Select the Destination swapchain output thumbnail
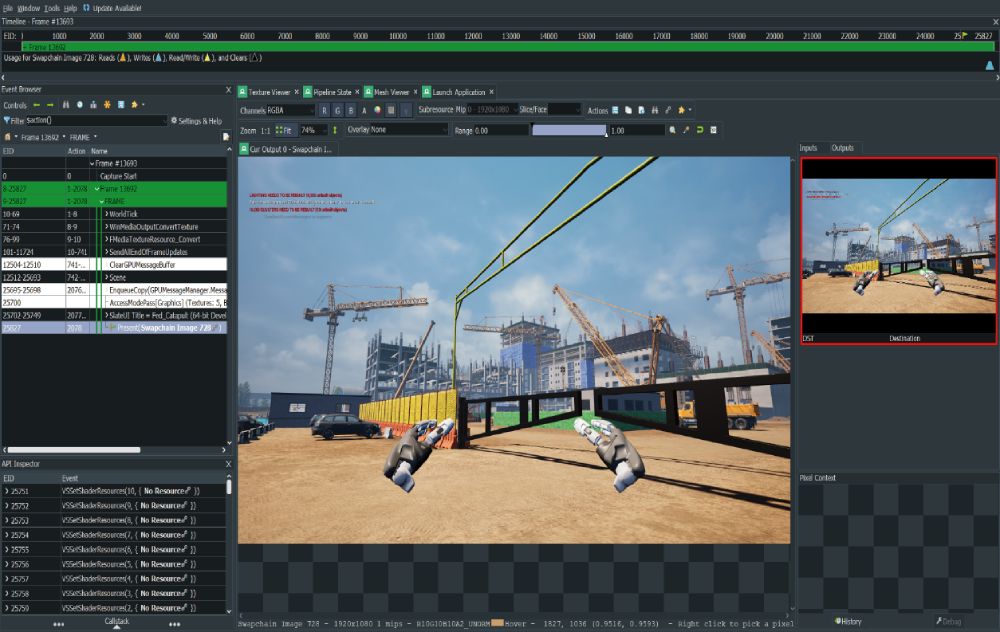This screenshot has height=632, width=1000. [x=898, y=251]
